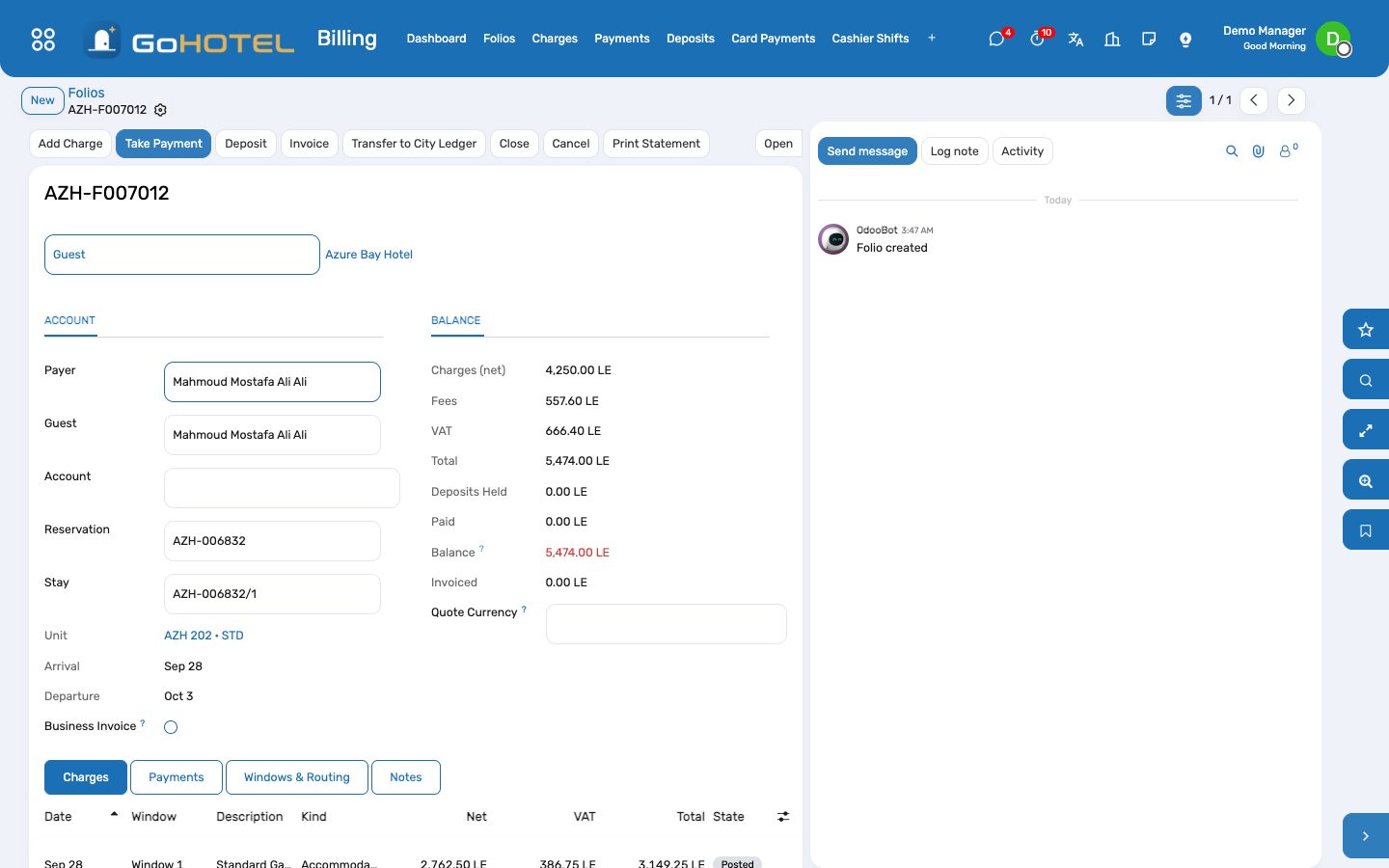Toggle the Business Invoice checkbox
This screenshot has width=1389, height=868.
pos(171,727)
